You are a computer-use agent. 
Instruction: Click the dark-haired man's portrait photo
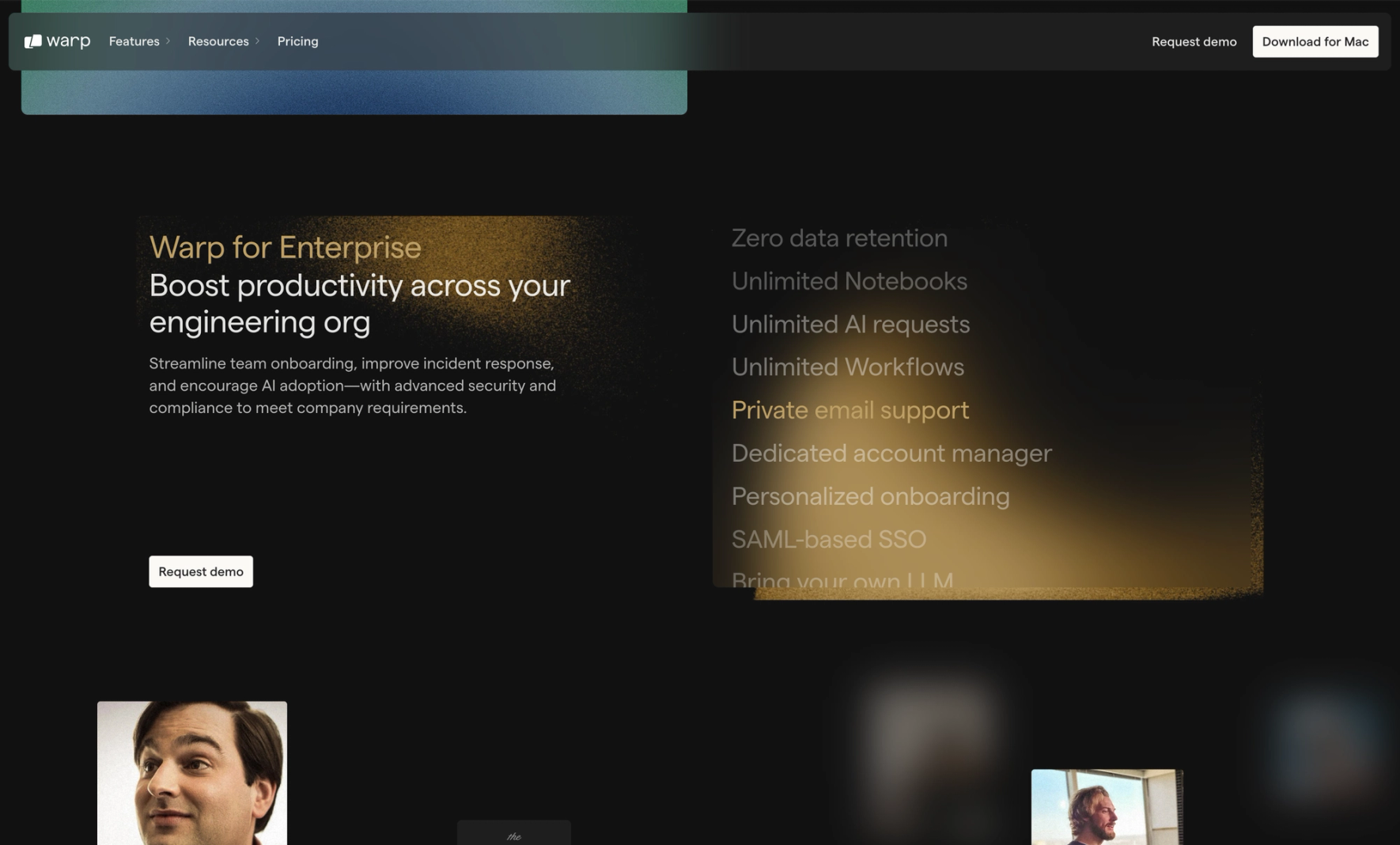point(192,772)
